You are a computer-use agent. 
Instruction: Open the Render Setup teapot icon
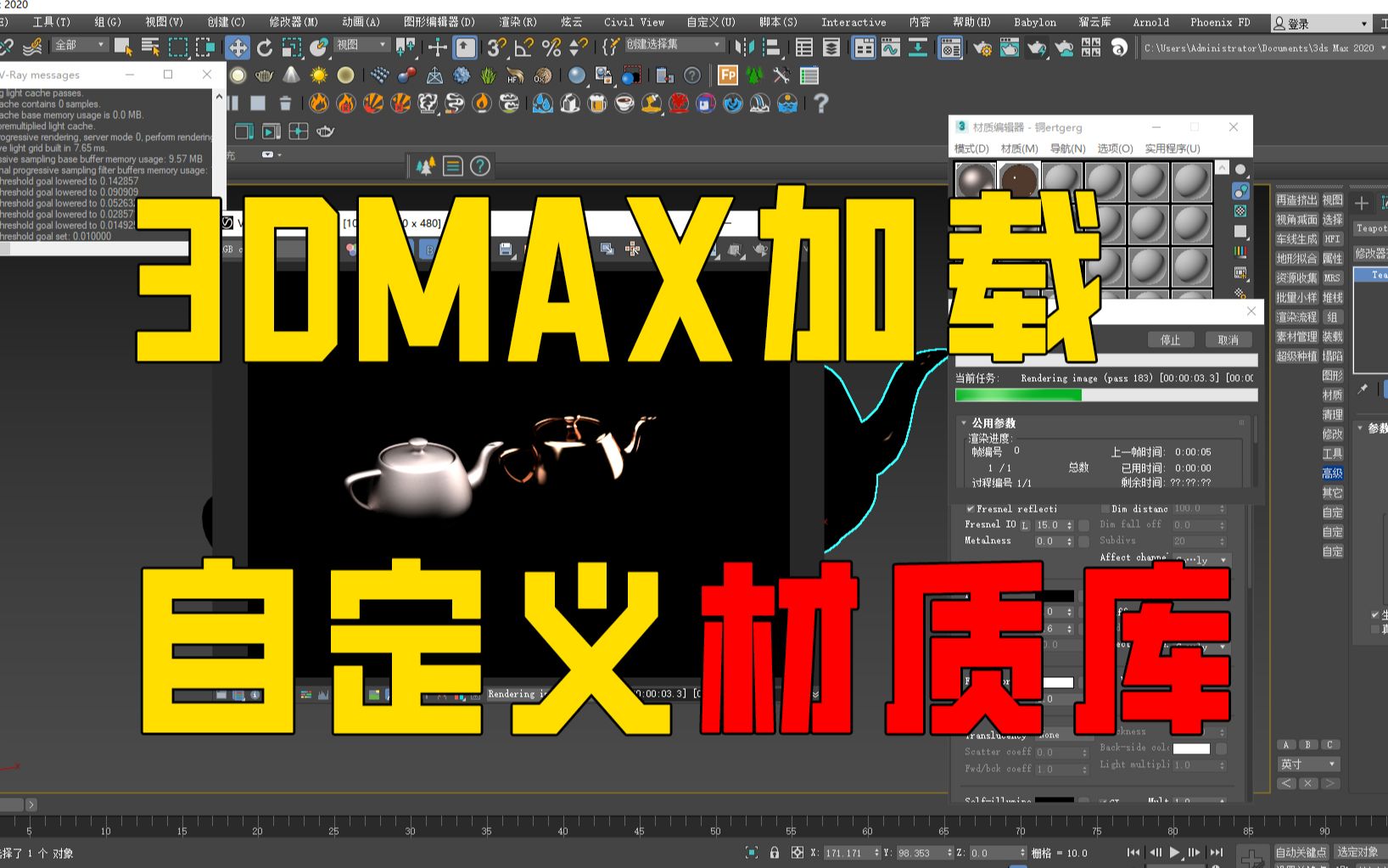pos(982,48)
